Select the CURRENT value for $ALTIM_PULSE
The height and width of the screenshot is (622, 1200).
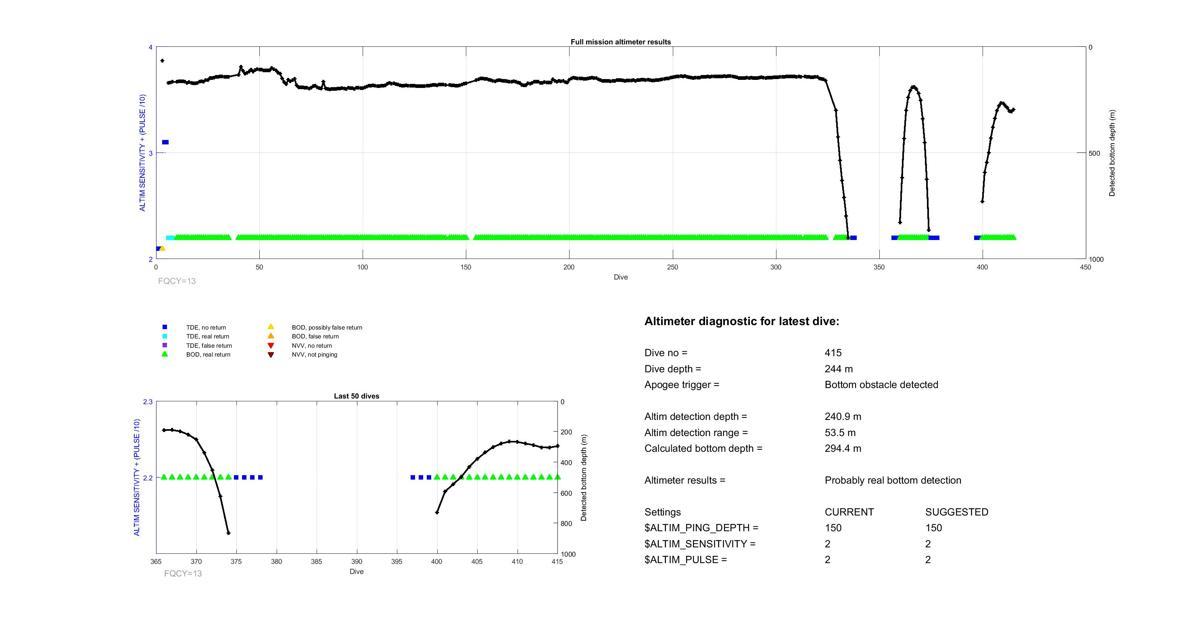828,560
